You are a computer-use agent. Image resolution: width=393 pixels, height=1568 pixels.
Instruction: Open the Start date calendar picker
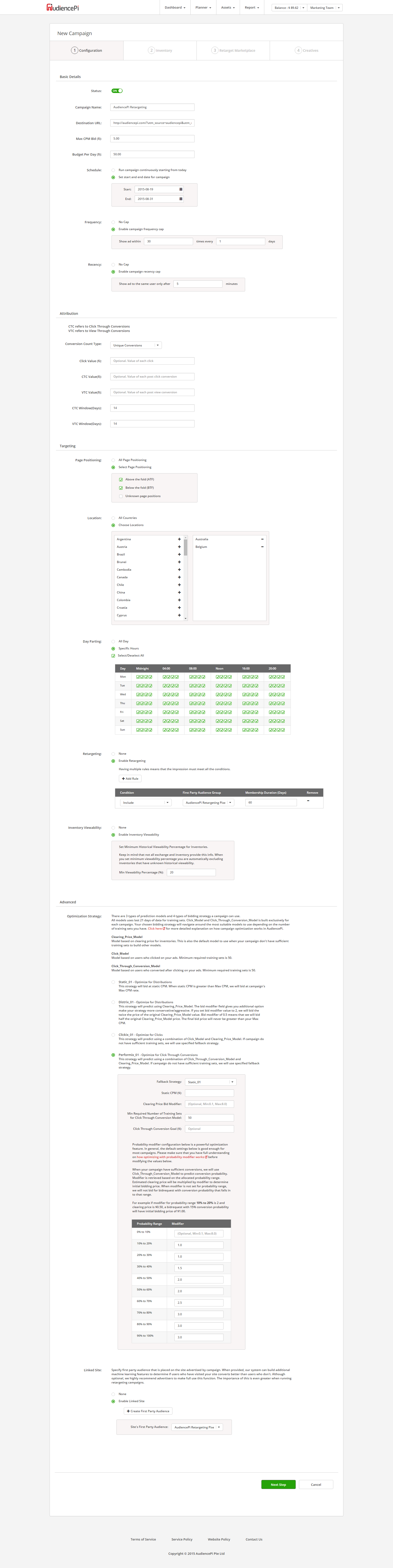coord(180,189)
